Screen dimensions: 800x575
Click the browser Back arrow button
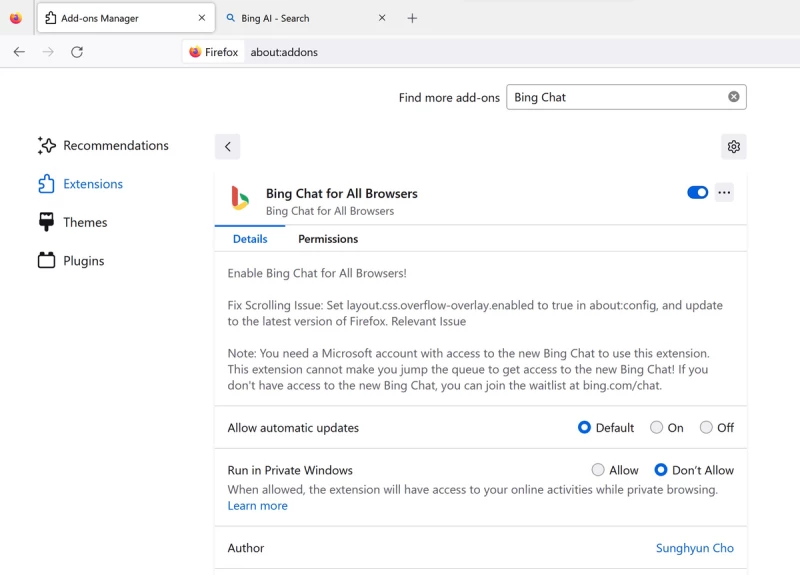coord(19,52)
